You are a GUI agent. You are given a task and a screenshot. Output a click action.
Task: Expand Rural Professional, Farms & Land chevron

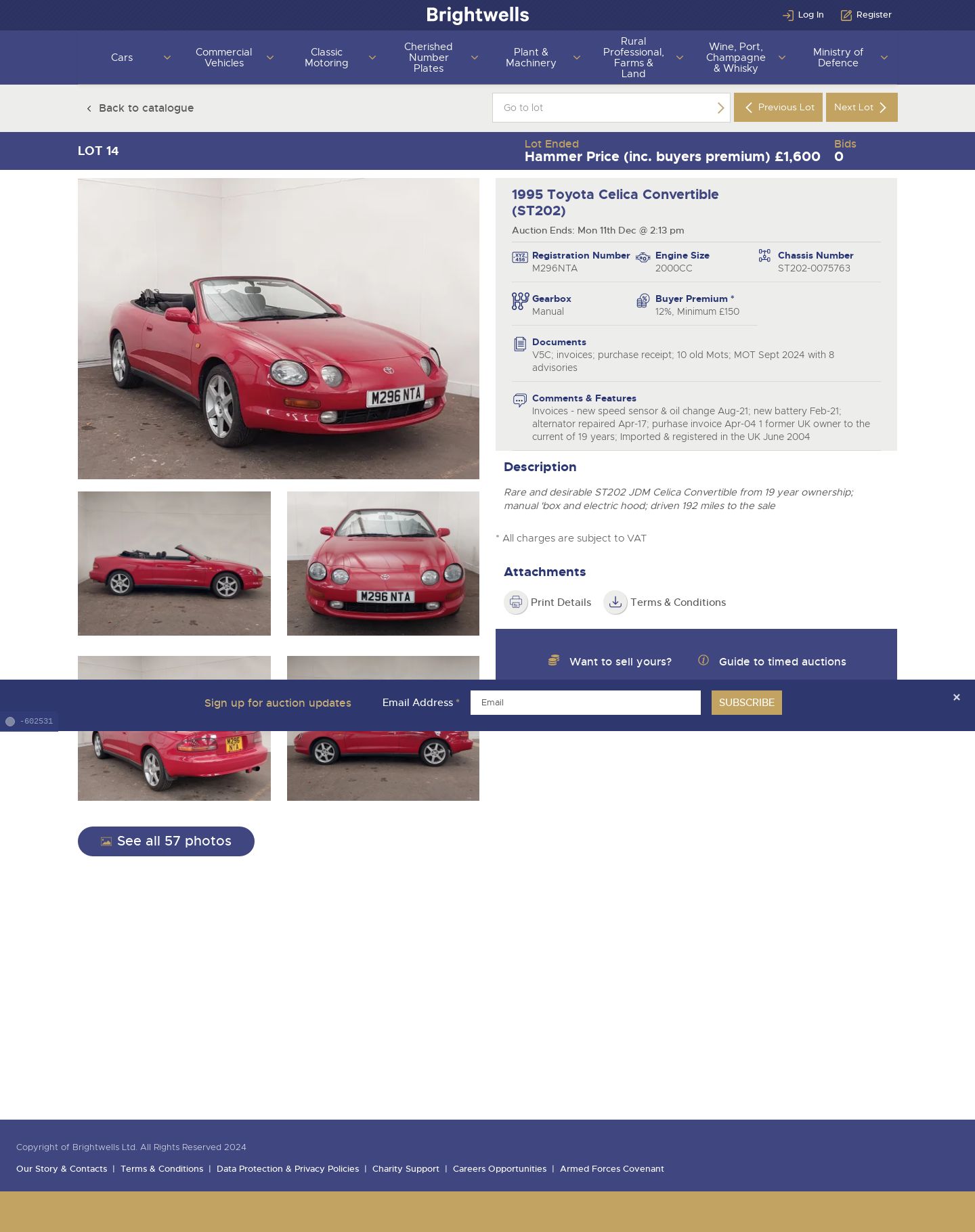coord(680,58)
